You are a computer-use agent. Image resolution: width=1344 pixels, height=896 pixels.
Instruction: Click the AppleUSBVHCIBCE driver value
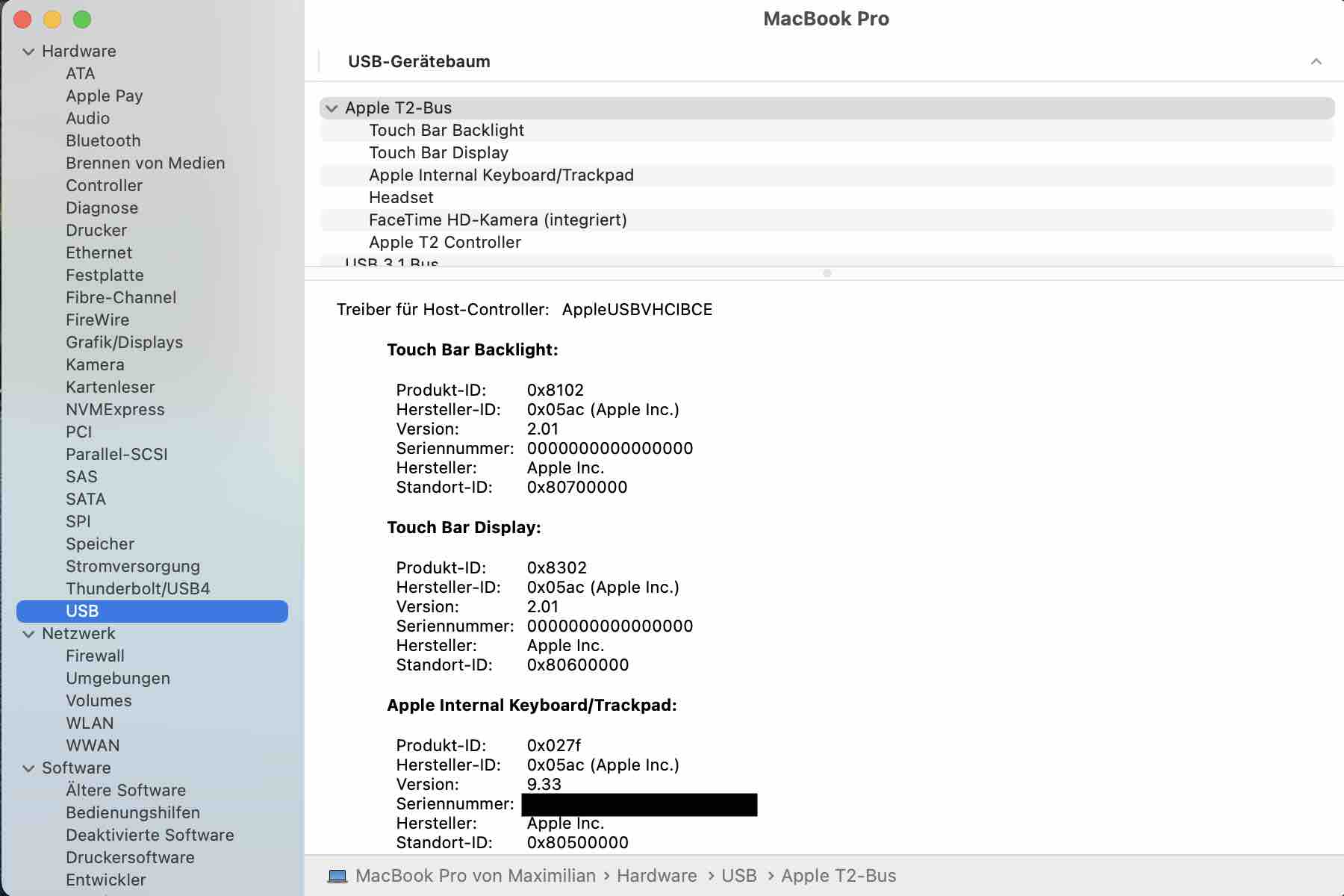tap(637, 310)
